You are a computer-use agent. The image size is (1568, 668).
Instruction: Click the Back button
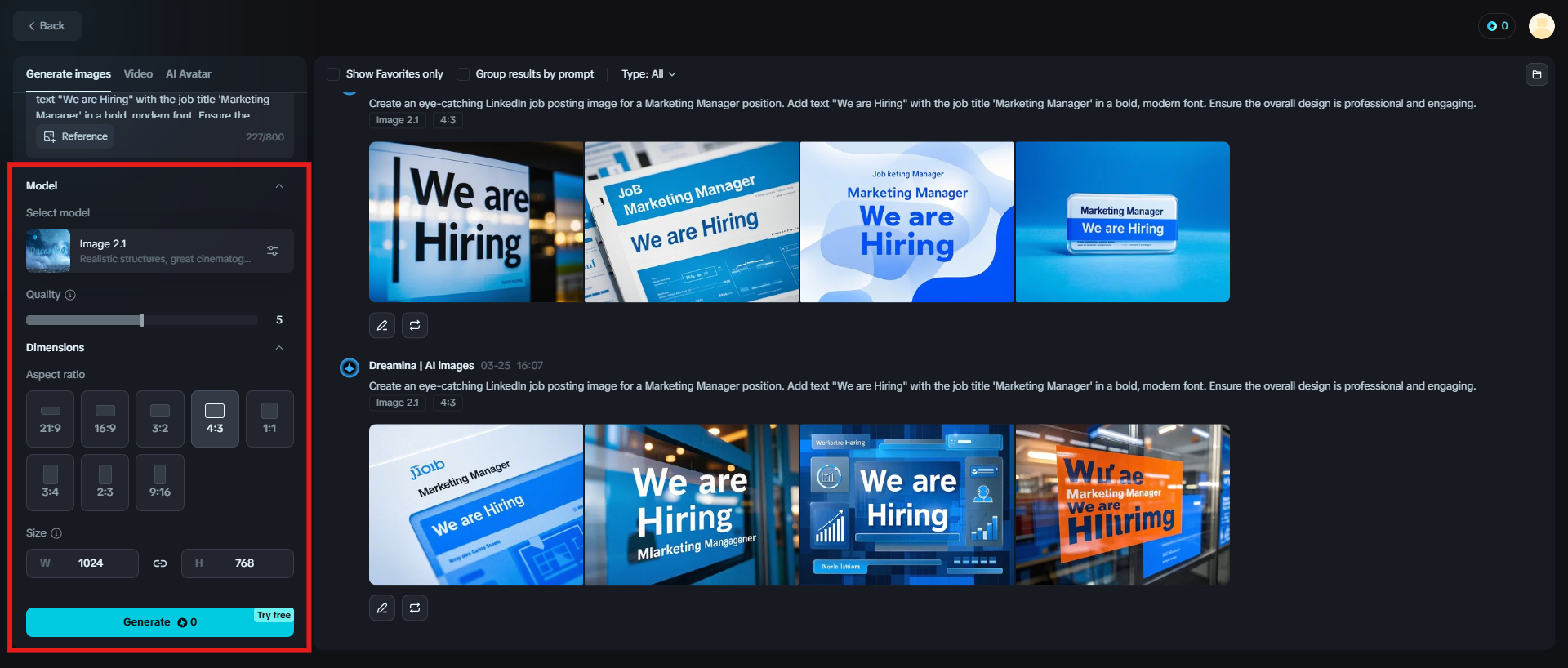47,26
